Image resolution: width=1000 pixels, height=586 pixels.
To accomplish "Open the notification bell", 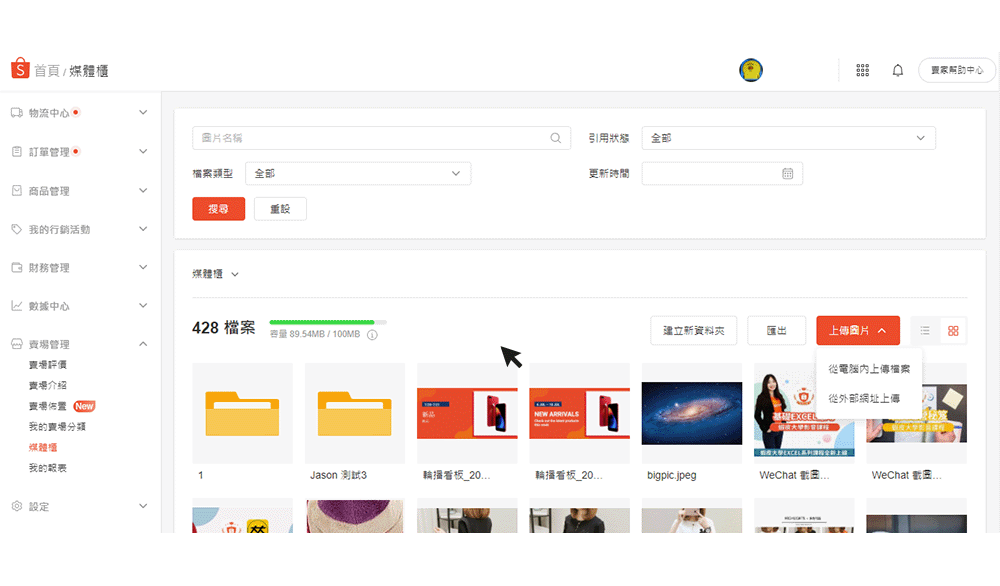I will pyautogui.click(x=898, y=70).
